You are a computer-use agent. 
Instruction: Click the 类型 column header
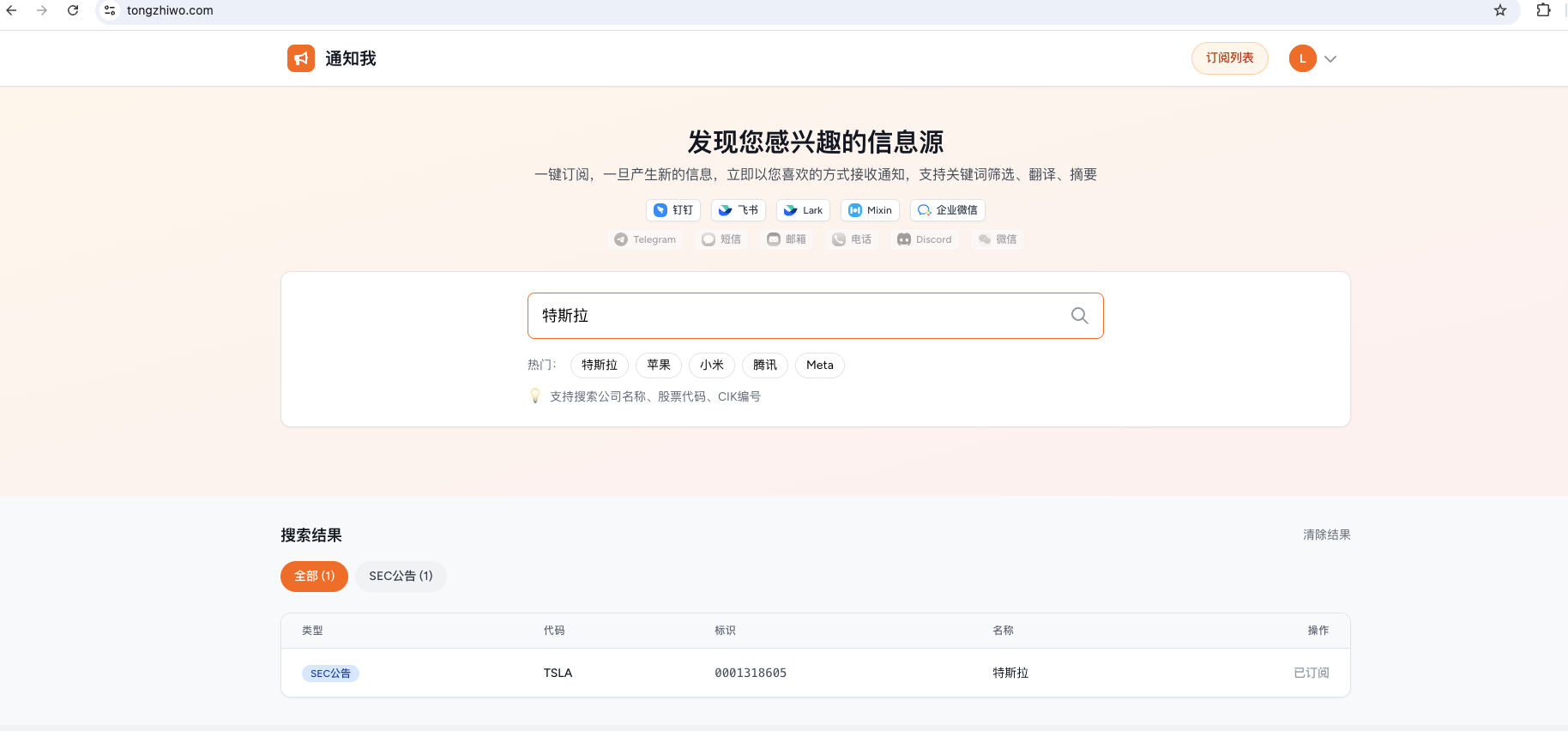[x=312, y=631]
